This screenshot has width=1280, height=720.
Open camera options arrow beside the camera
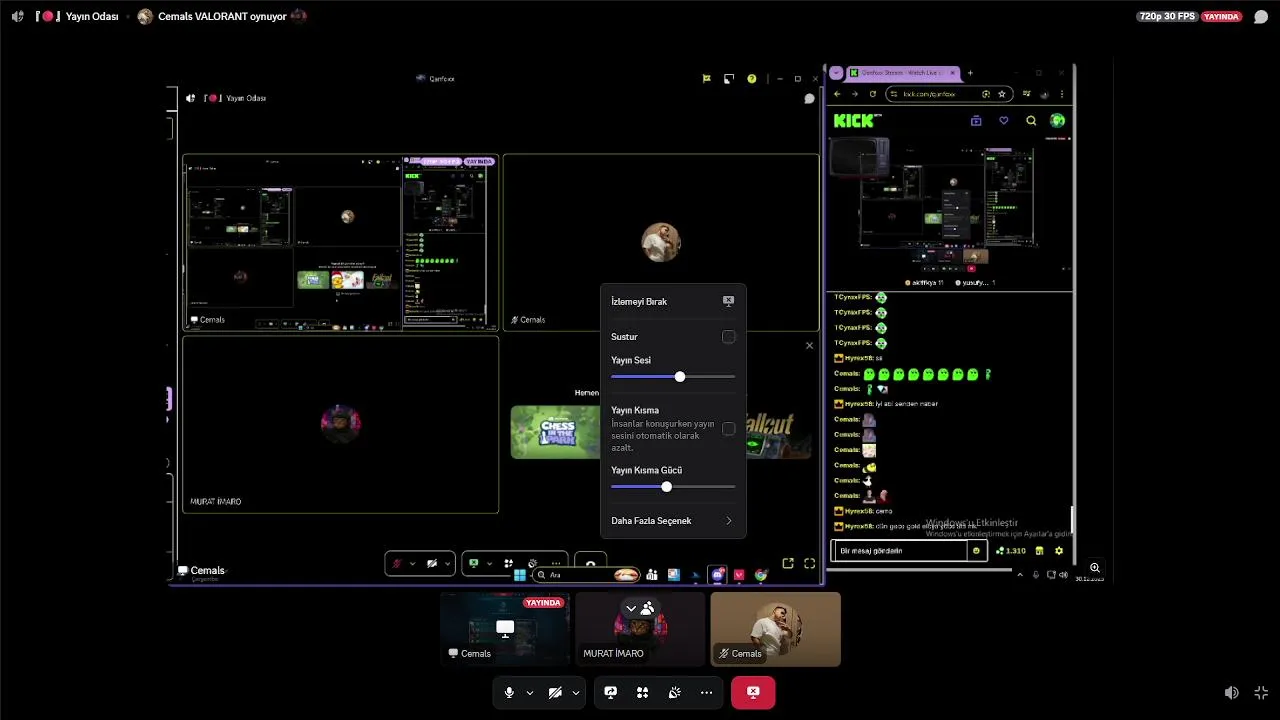coord(575,692)
